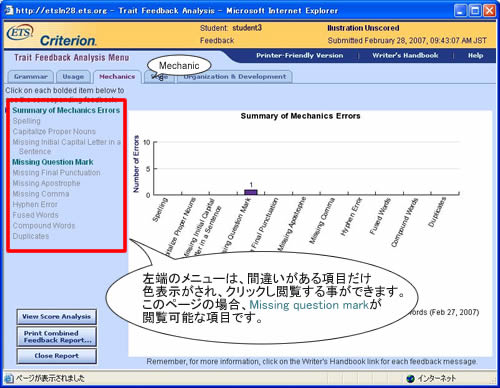500x388 pixels.
Task: Click the Internet Explorer page icon in title bar
Action: (x=9, y=10)
